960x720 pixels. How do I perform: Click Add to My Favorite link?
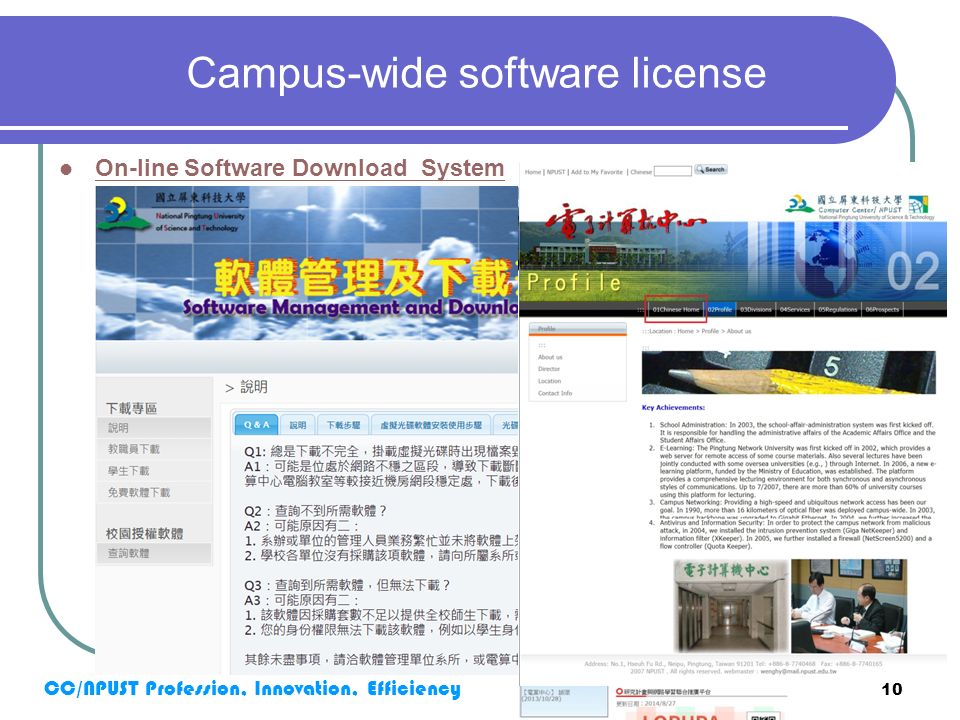coord(597,172)
